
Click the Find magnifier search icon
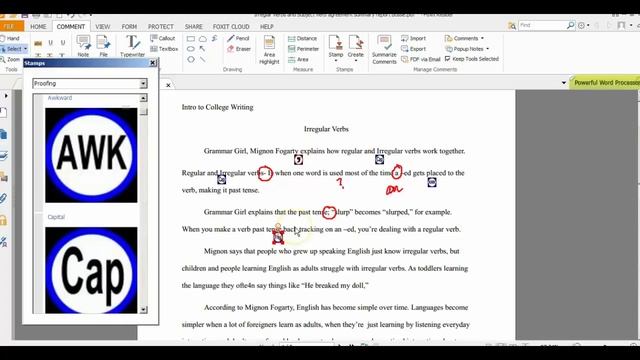tap(571, 25)
